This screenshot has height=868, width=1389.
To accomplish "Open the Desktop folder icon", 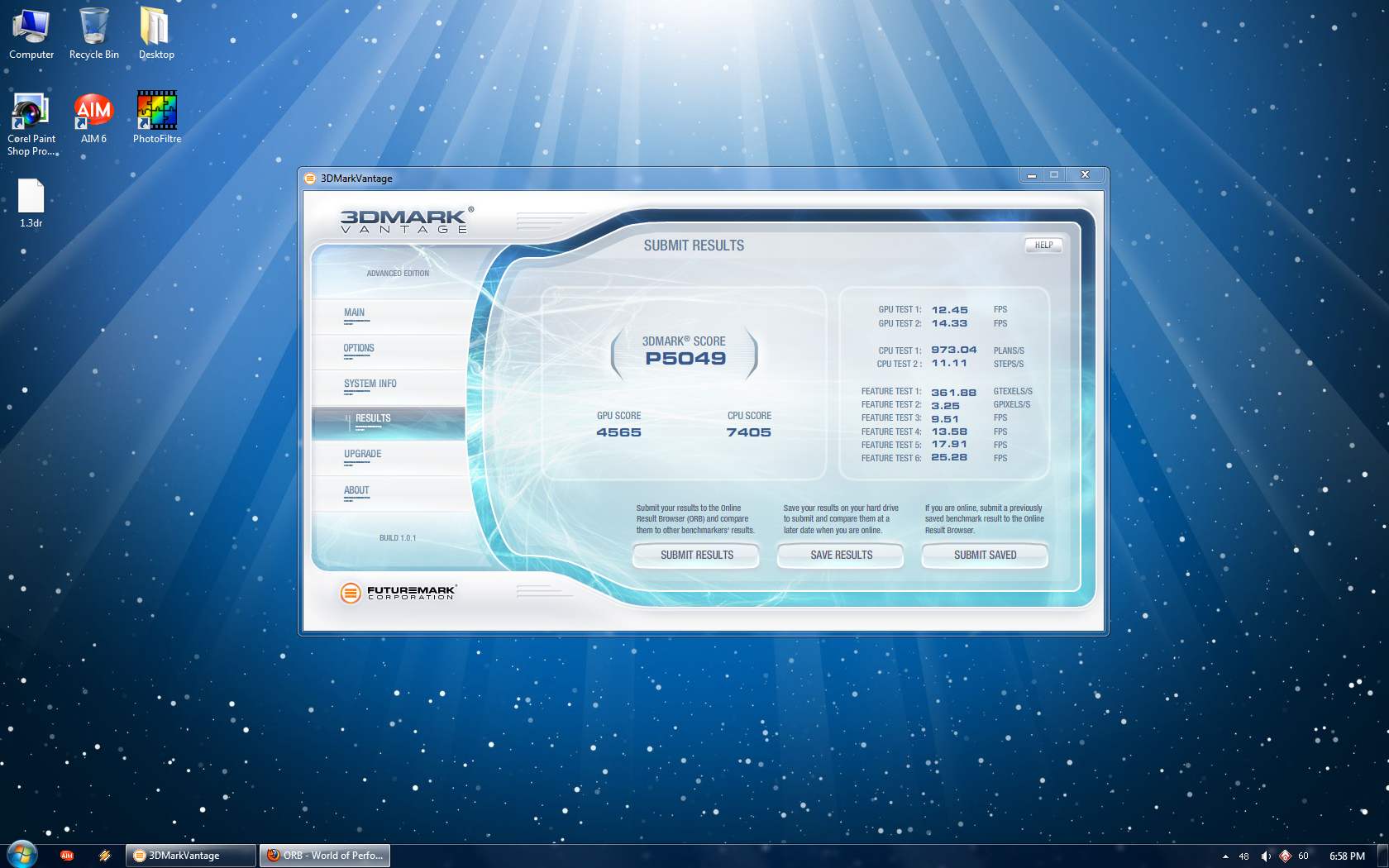I will pyautogui.click(x=156, y=34).
